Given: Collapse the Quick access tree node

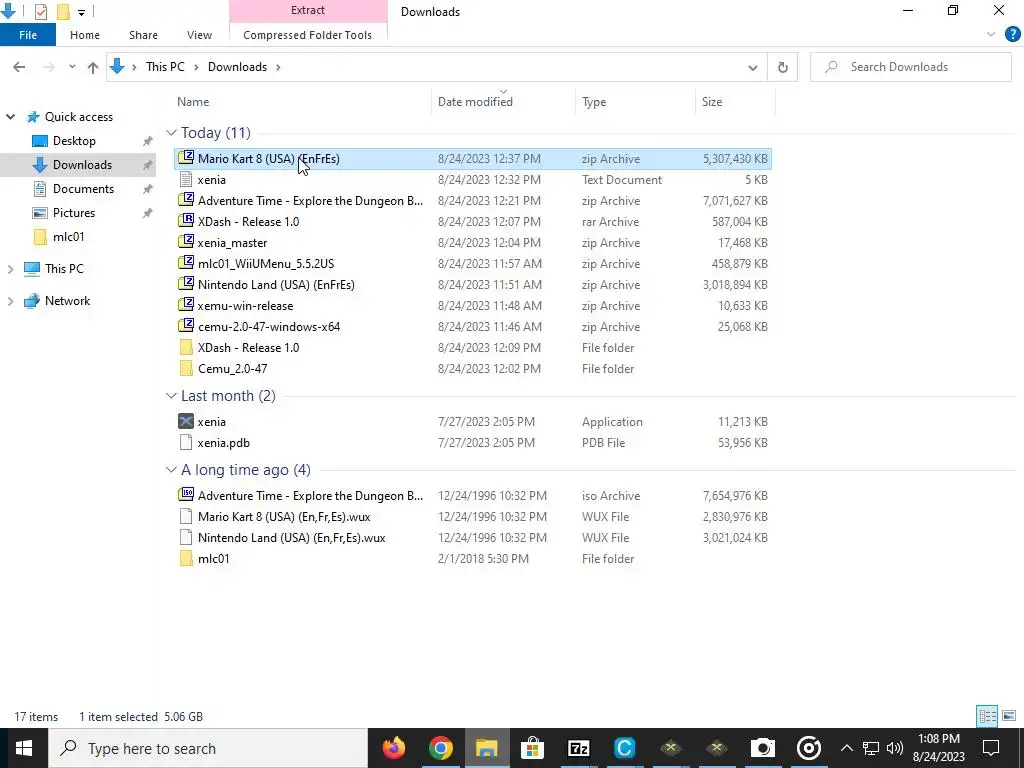Looking at the screenshot, I should coord(10,117).
